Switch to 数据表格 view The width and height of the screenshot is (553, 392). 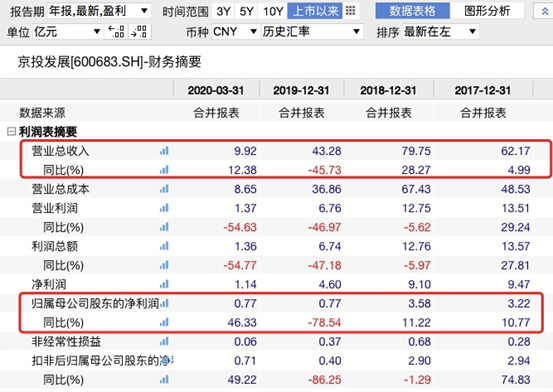coord(413,11)
